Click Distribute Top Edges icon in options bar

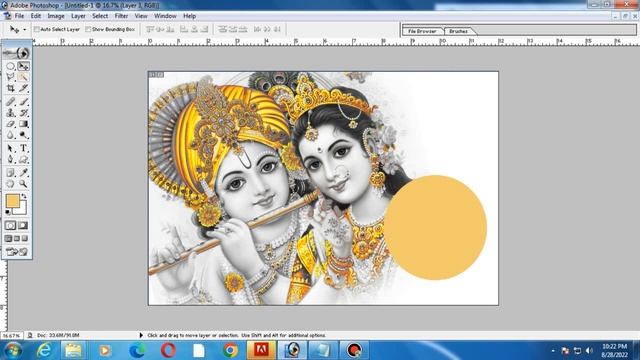pos(222,29)
